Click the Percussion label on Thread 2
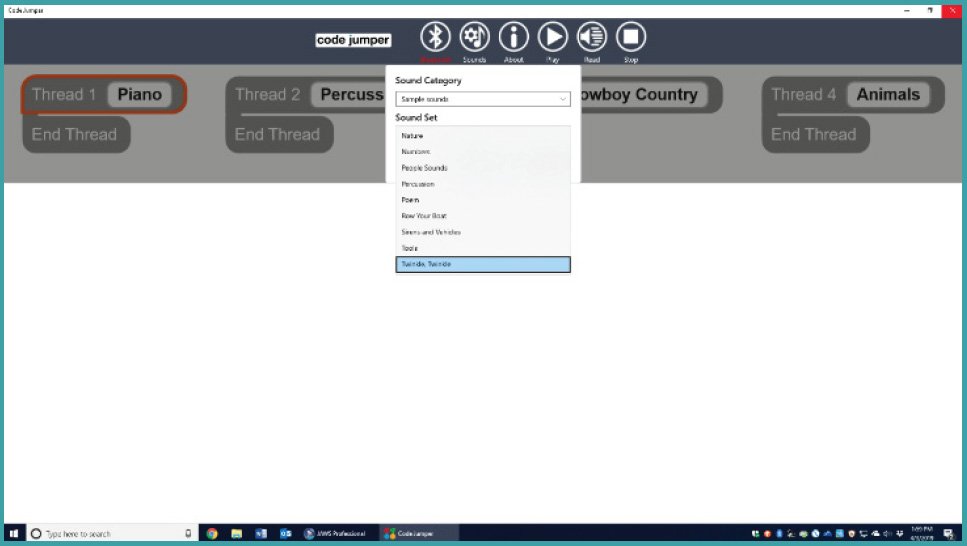Screen dimensions: 967x546 [x=349, y=94]
